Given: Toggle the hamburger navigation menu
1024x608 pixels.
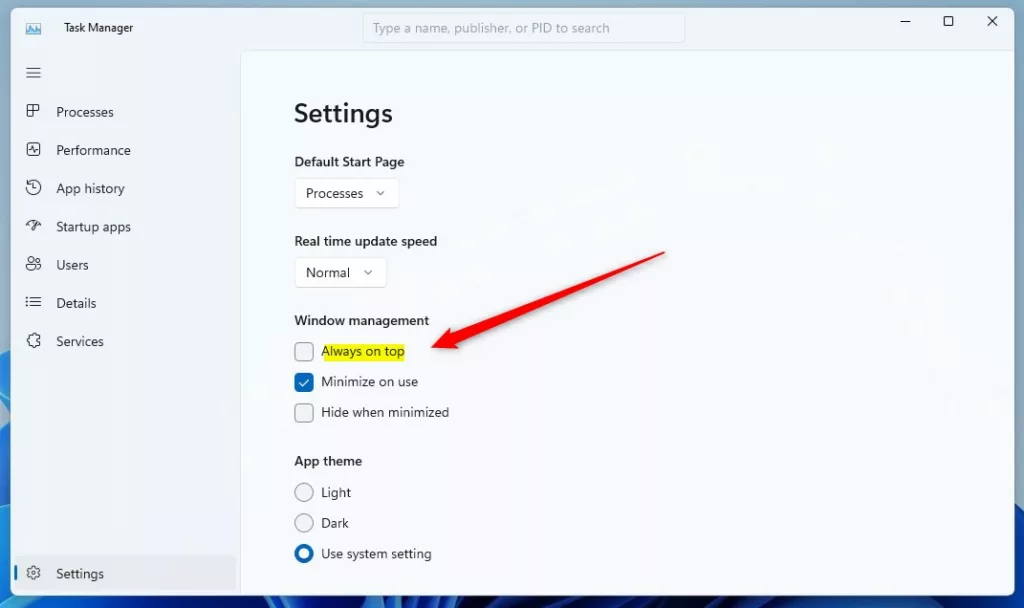Looking at the screenshot, I should (x=33, y=72).
